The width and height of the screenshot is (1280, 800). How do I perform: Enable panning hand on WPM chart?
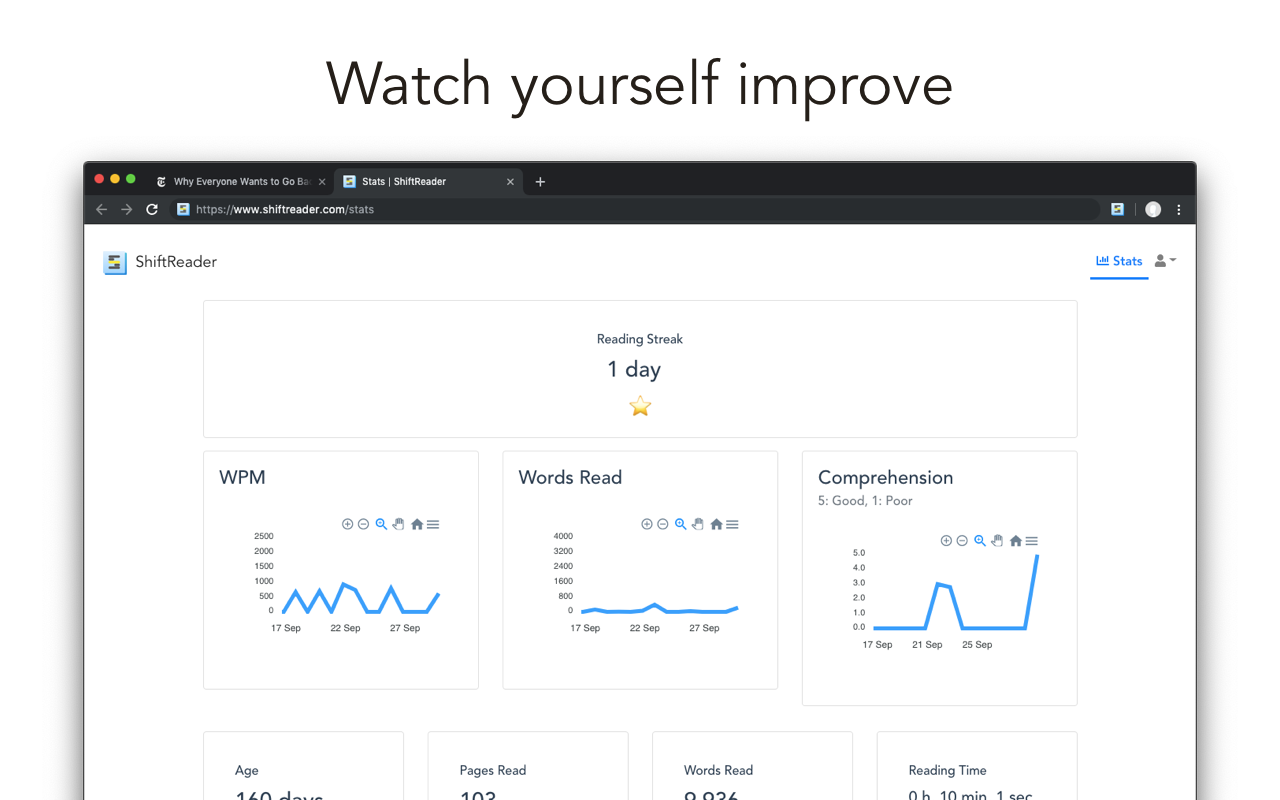pyautogui.click(x=398, y=524)
